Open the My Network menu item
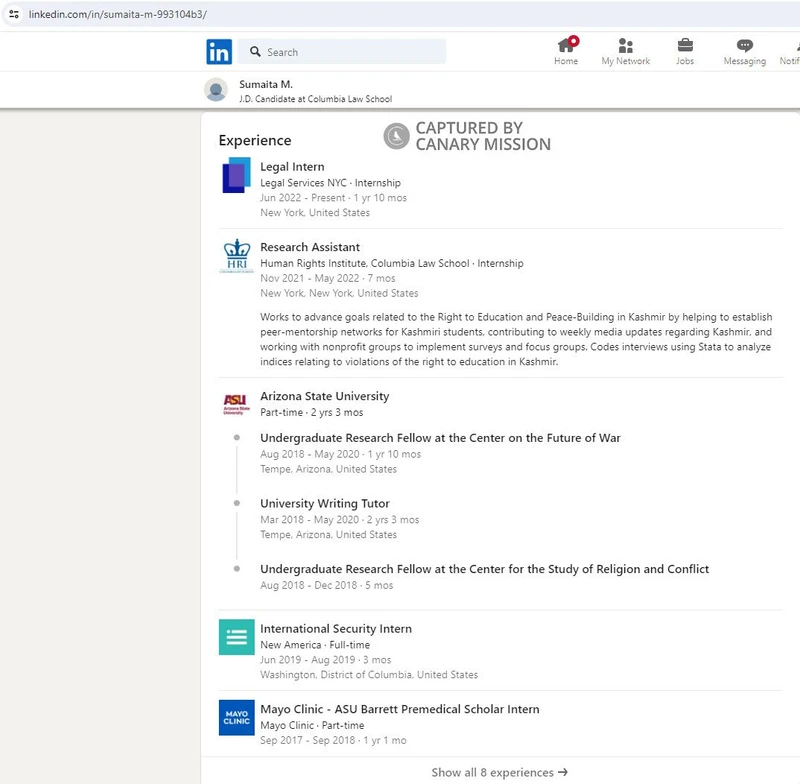The height and width of the screenshot is (784, 800). 627,50
